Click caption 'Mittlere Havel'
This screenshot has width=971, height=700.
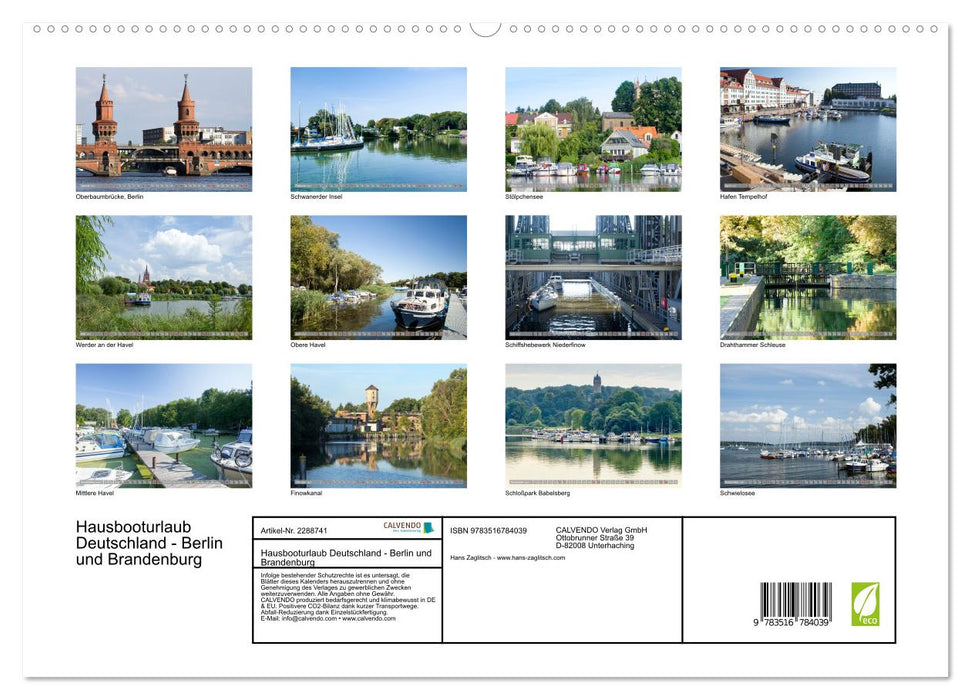pos(95,493)
